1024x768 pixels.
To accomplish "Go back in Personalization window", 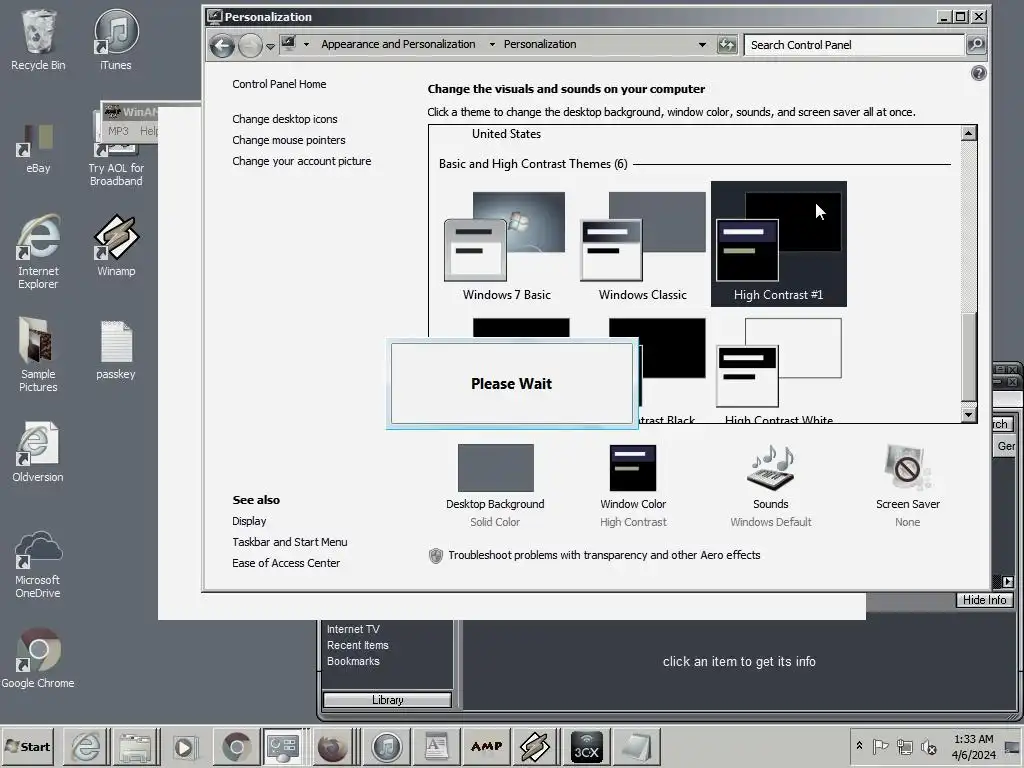I will coord(222,45).
